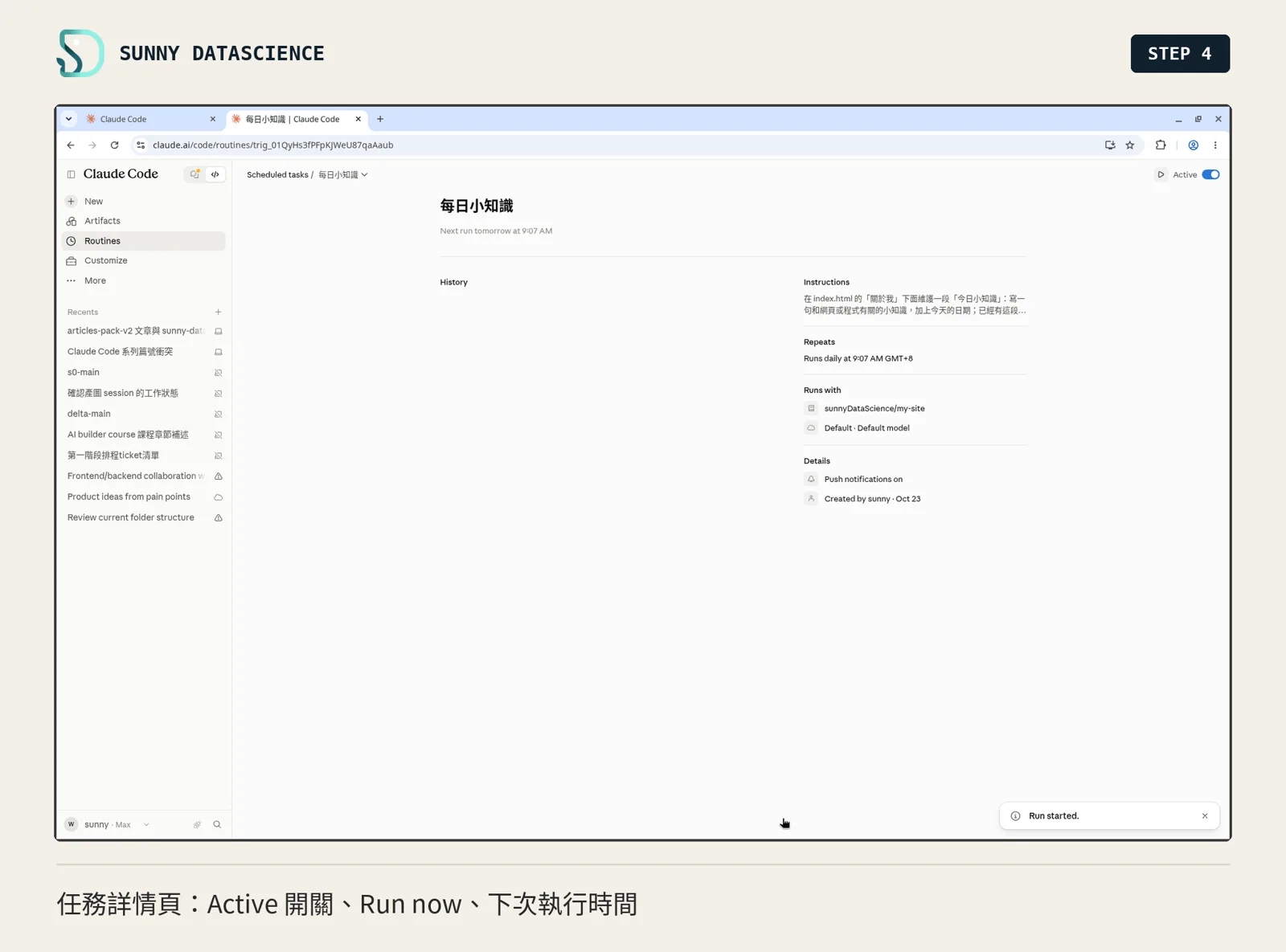Click the info icon in Run started toast

pos(1015,816)
